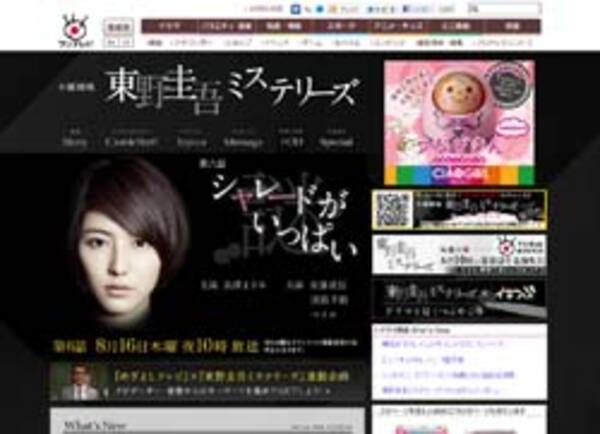
Task: Click the What's New heading
Action: coord(95,426)
